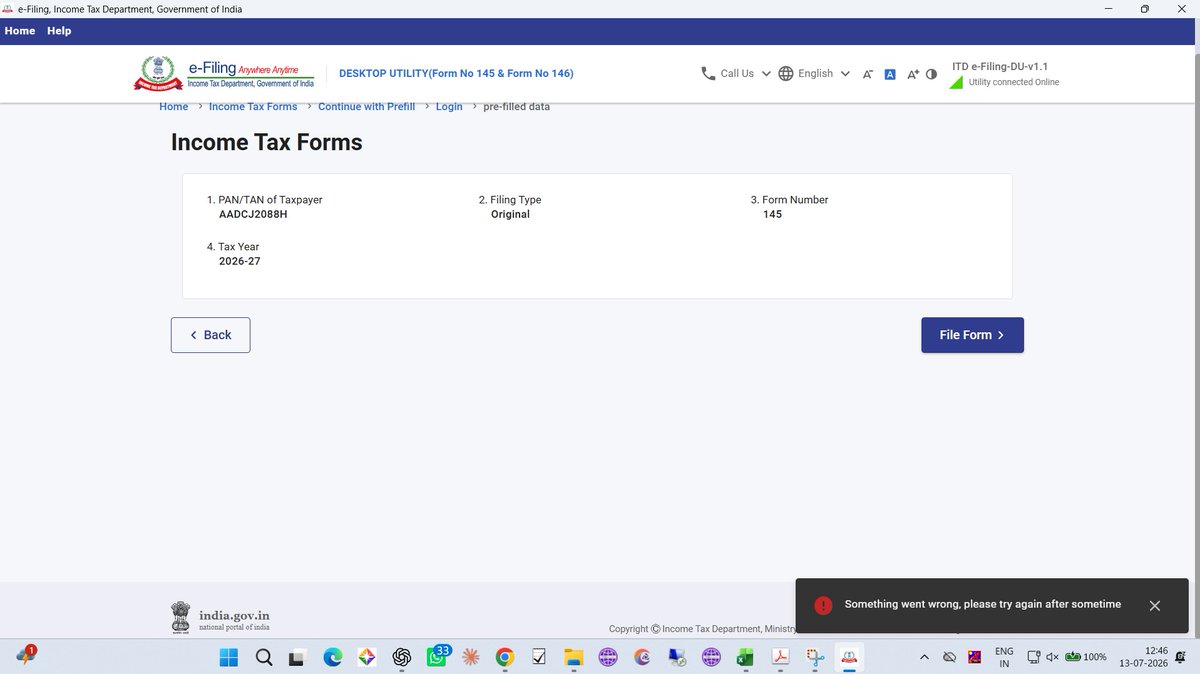Open Task View on the taskbar
This screenshot has height=674, width=1200.
pyautogui.click(x=297, y=657)
